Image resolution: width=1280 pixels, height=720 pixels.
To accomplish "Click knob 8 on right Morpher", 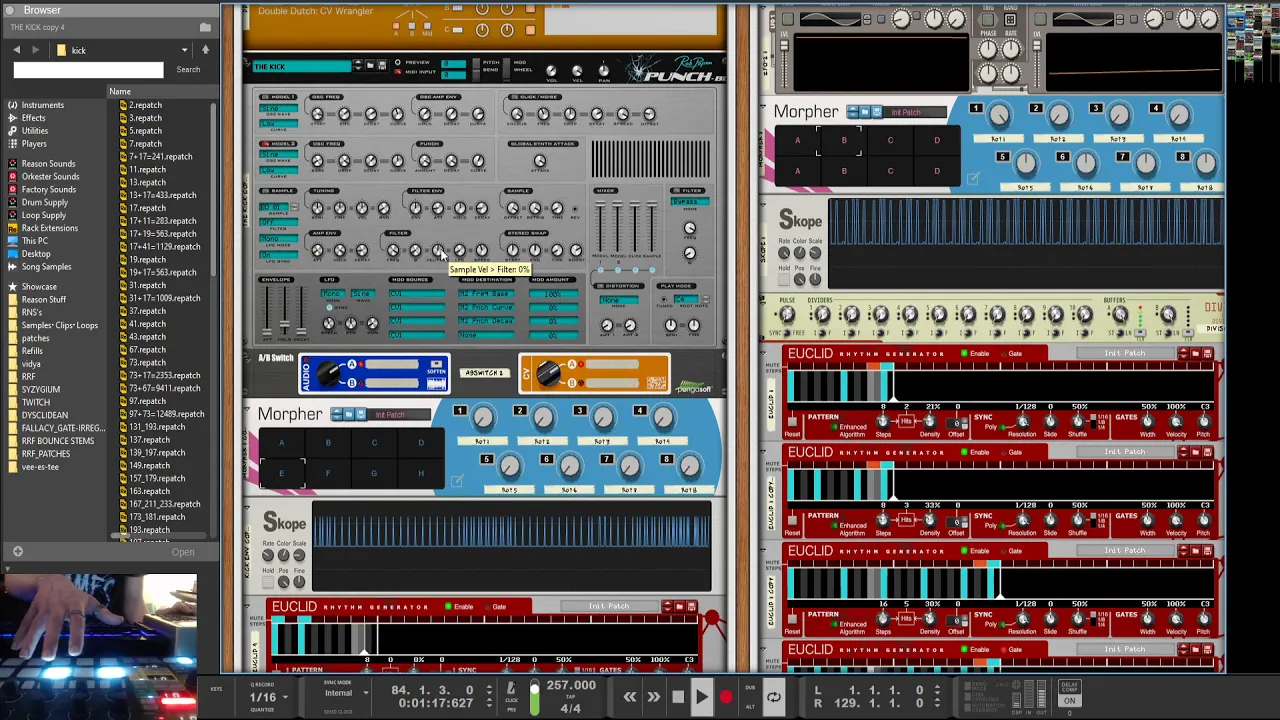I will [x=1206, y=165].
